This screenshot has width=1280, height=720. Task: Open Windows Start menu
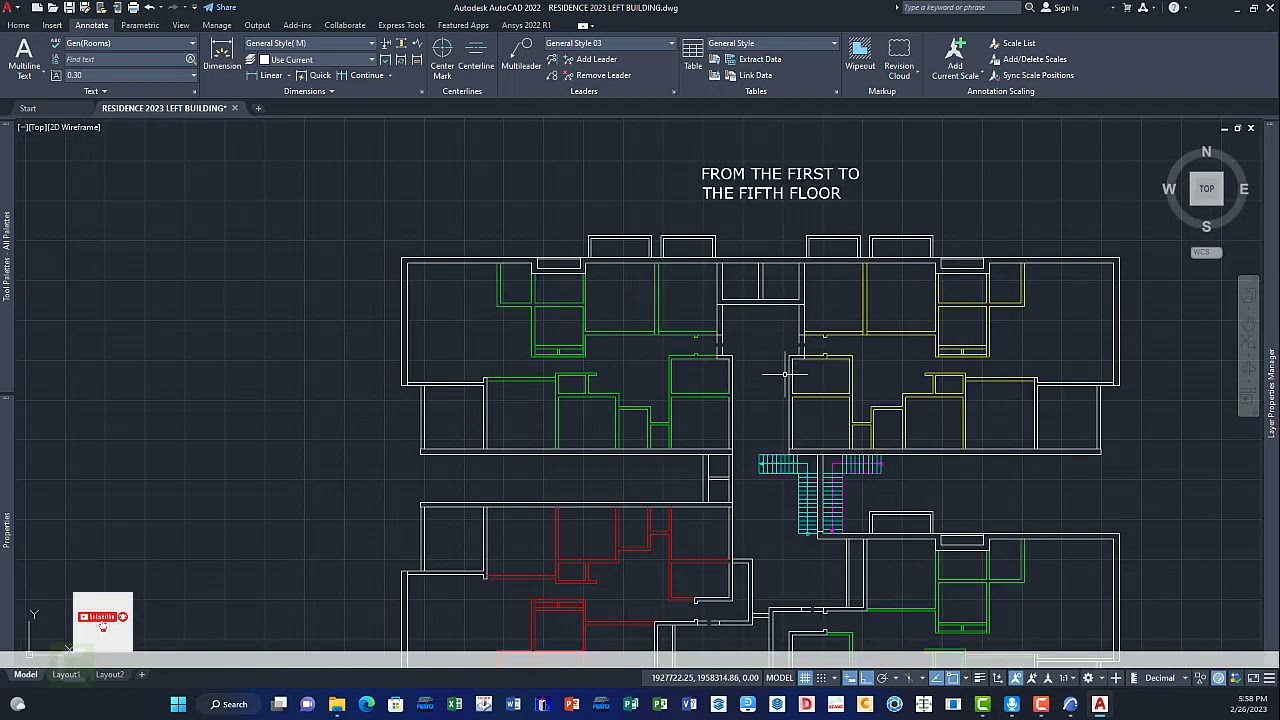[178, 704]
